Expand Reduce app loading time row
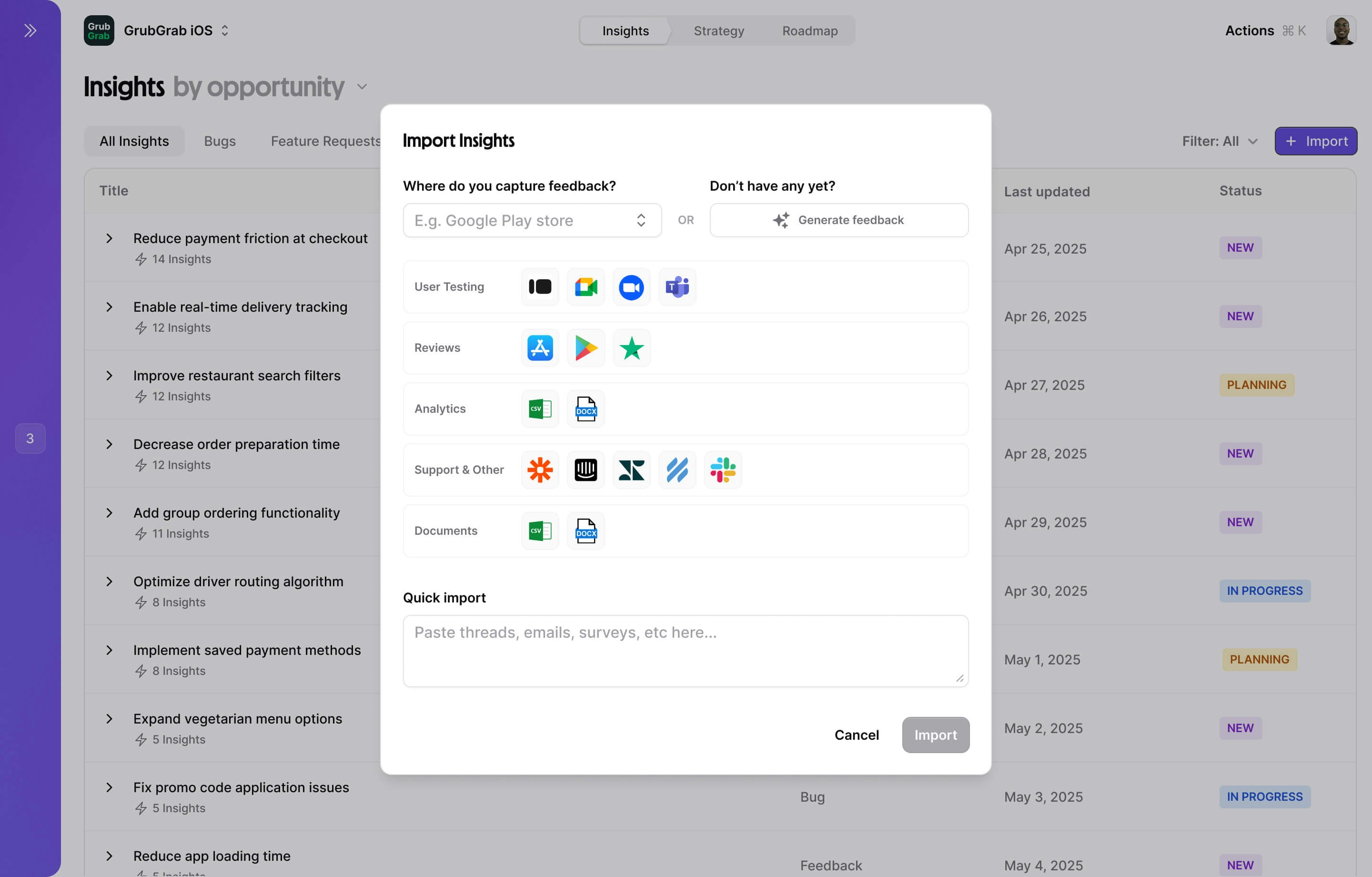Viewport: 1372px width, 877px height. tap(110, 856)
